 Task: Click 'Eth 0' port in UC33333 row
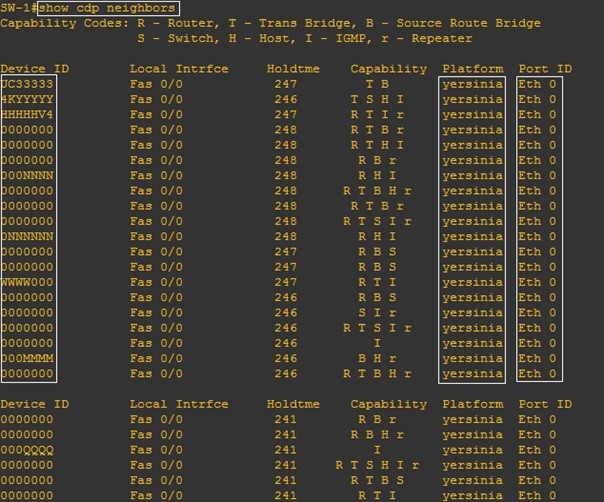[x=537, y=84]
